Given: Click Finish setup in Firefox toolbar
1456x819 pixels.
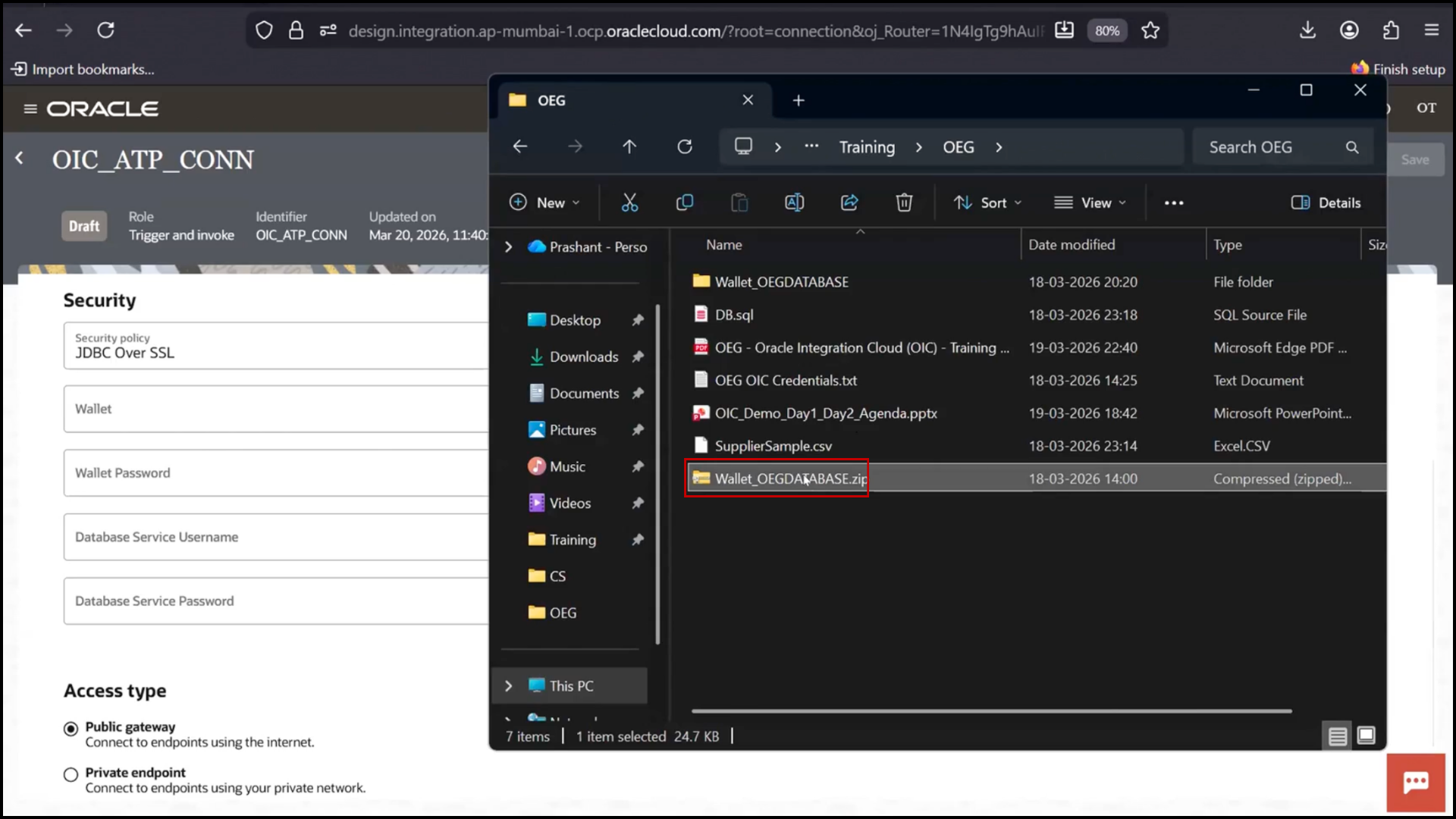Looking at the screenshot, I should tap(1398, 69).
